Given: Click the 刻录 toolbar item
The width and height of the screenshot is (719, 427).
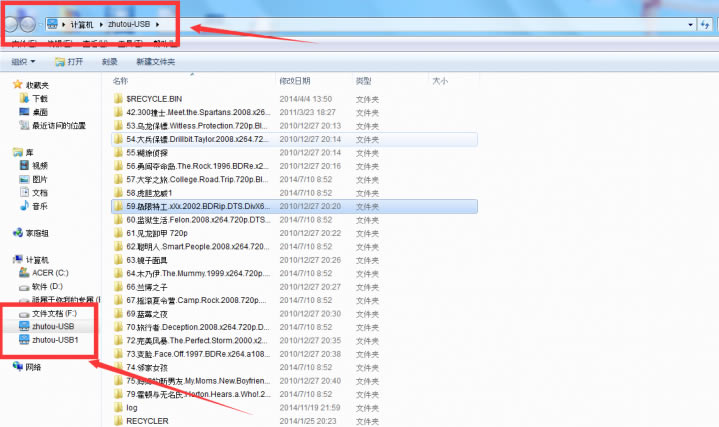Looking at the screenshot, I should (x=110, y=62).
